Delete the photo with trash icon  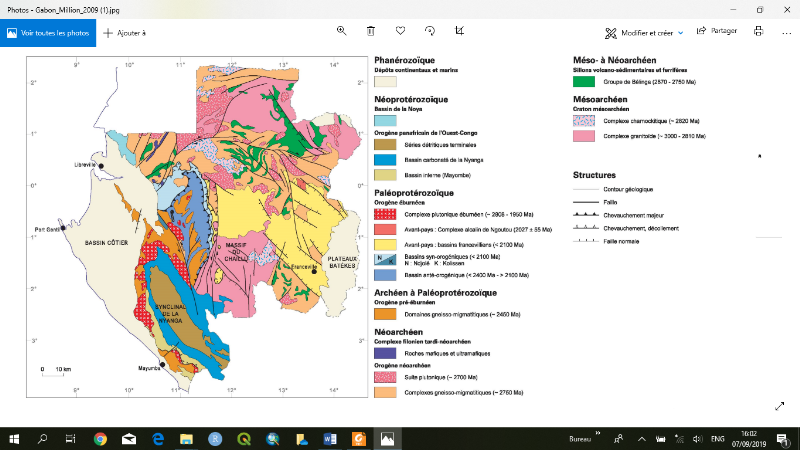371,32
